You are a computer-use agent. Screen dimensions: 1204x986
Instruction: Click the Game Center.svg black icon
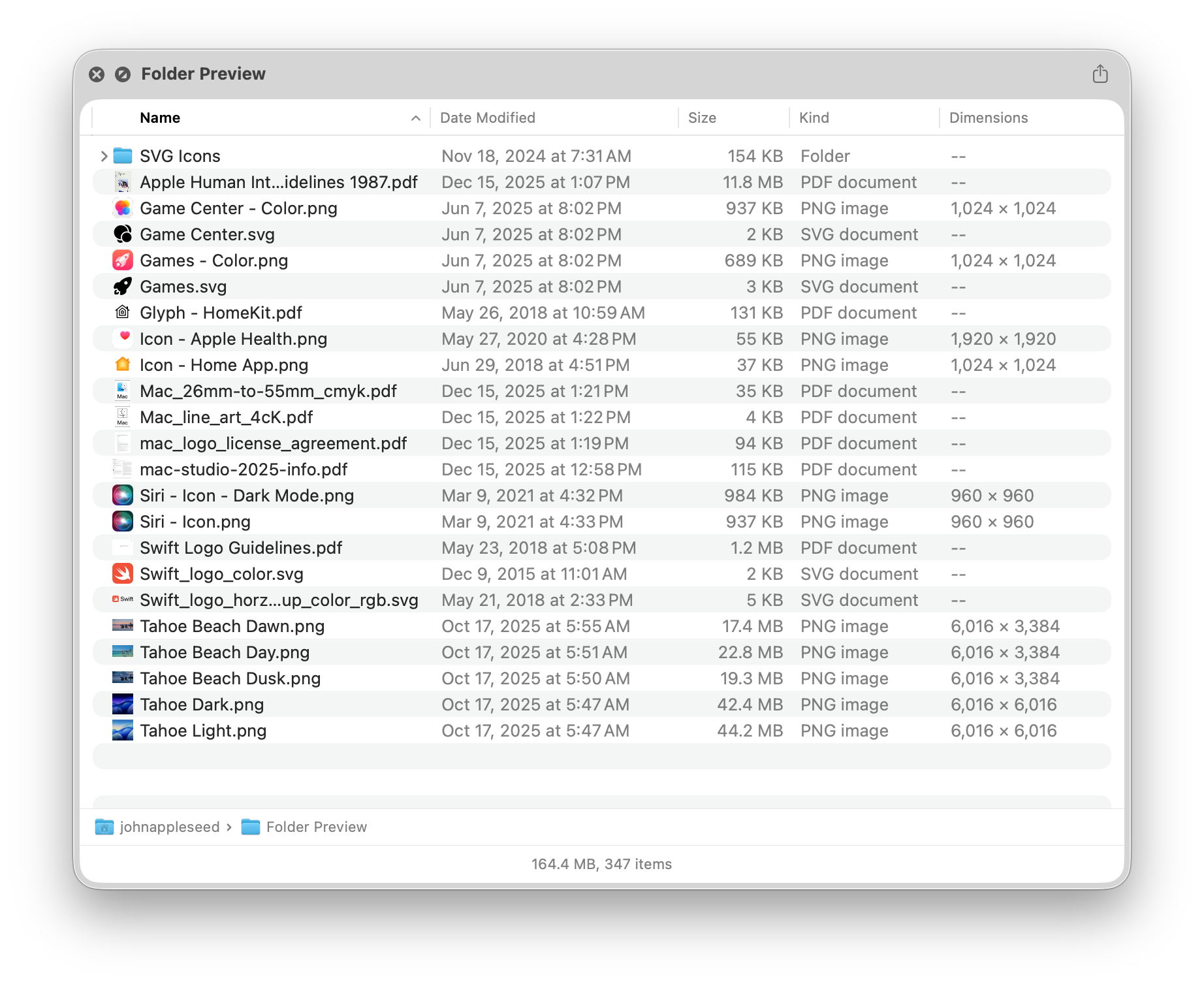[123, 234]
